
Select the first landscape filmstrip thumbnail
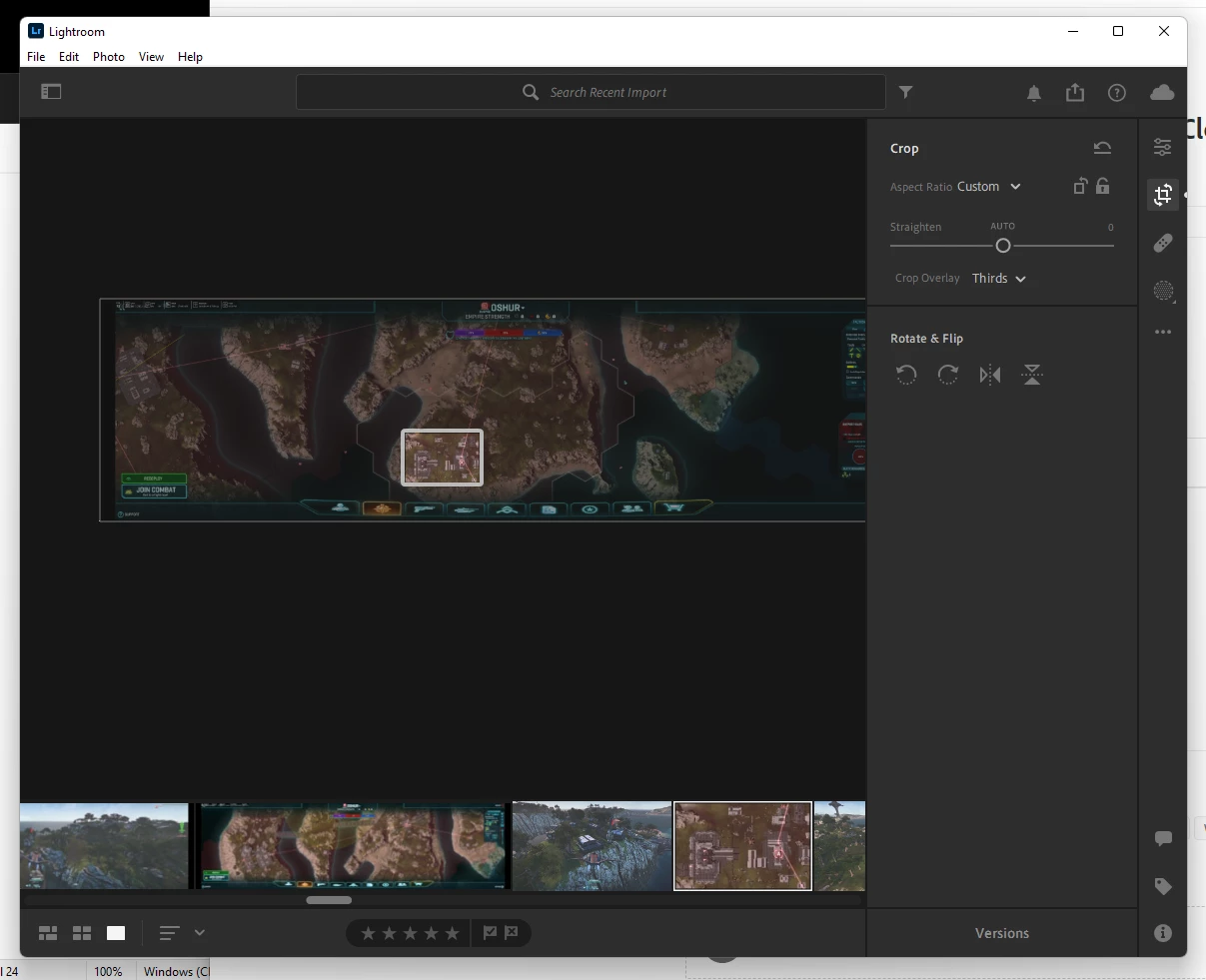pos(104,846)
